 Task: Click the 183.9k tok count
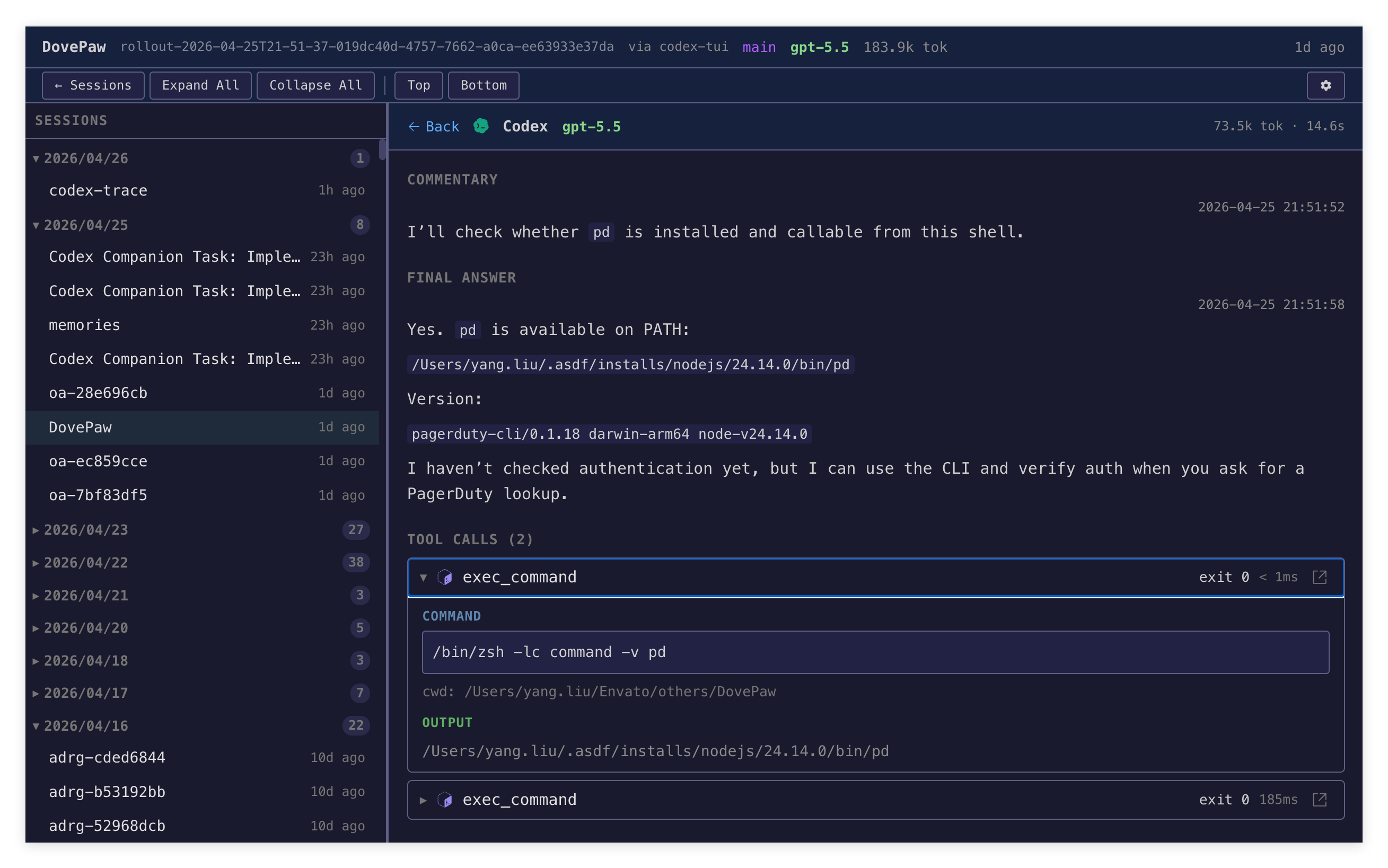click(x=904, y=47)
